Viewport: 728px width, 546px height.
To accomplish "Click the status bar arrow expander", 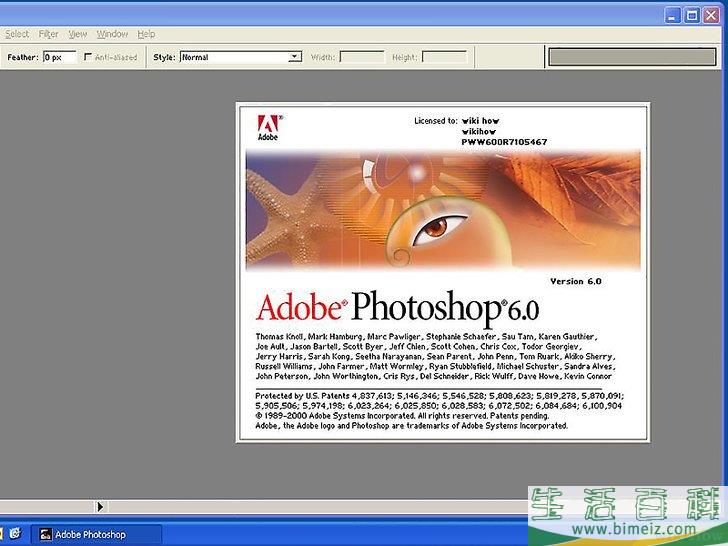I will (100, 507).
